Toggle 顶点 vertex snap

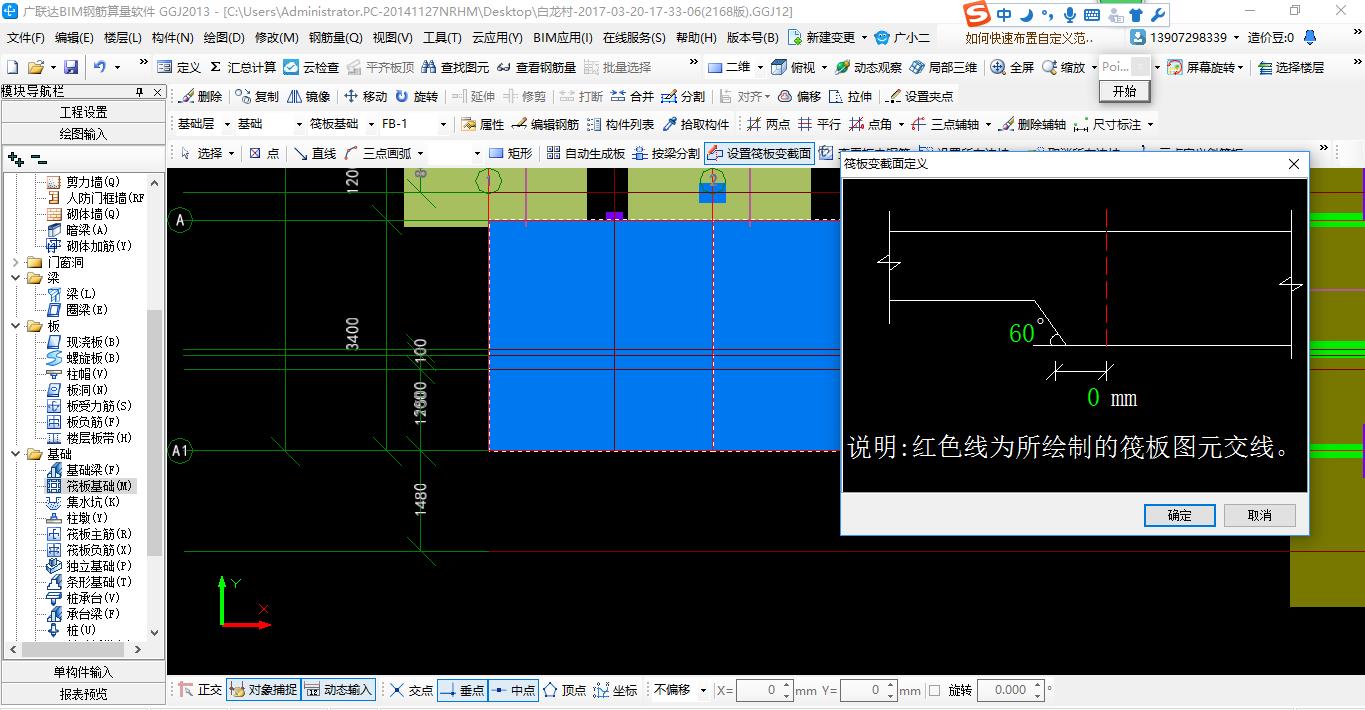point(565,690)
